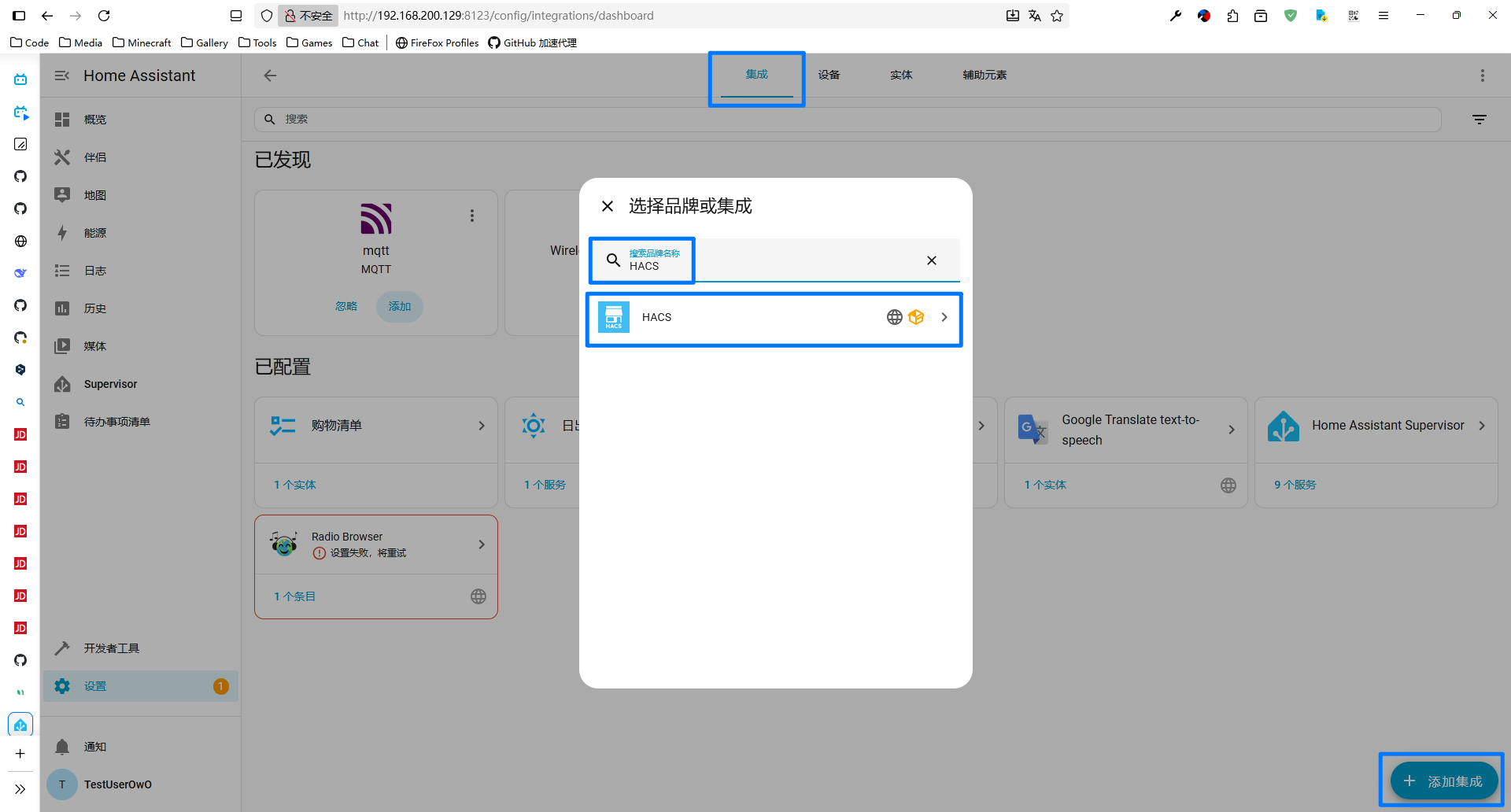Screen dimensions: 1511x812
Task: Open the mqtt card options menu
Action: (x=472, y=216)
